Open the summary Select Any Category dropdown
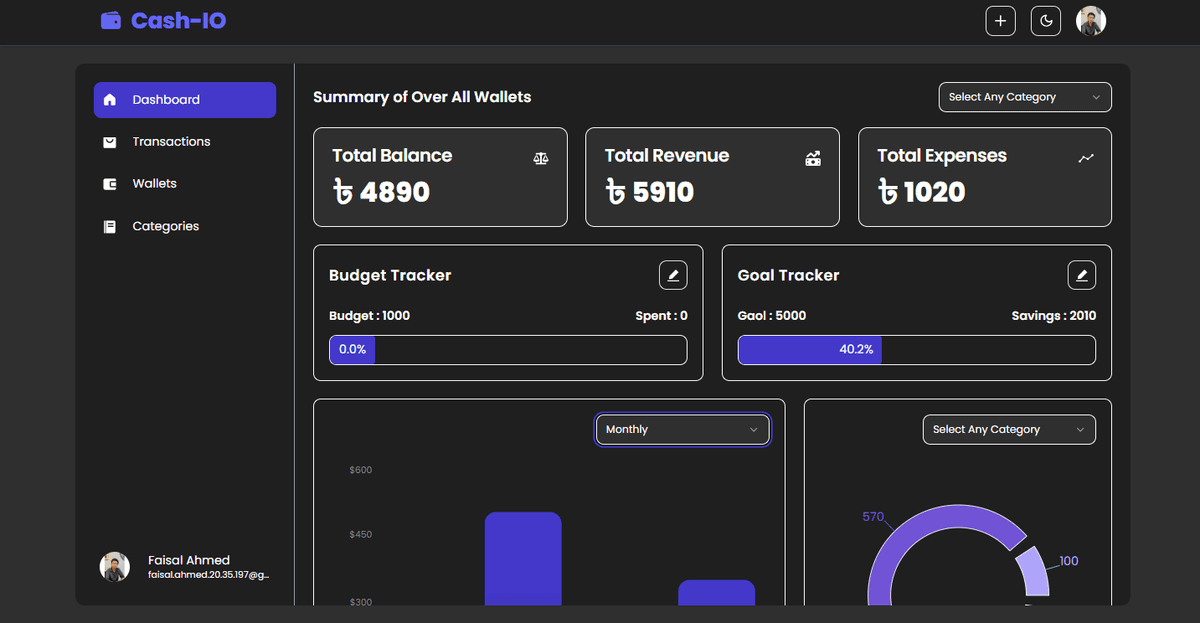This screenshot has height=623, width=1200. (x=1025, y=97)
